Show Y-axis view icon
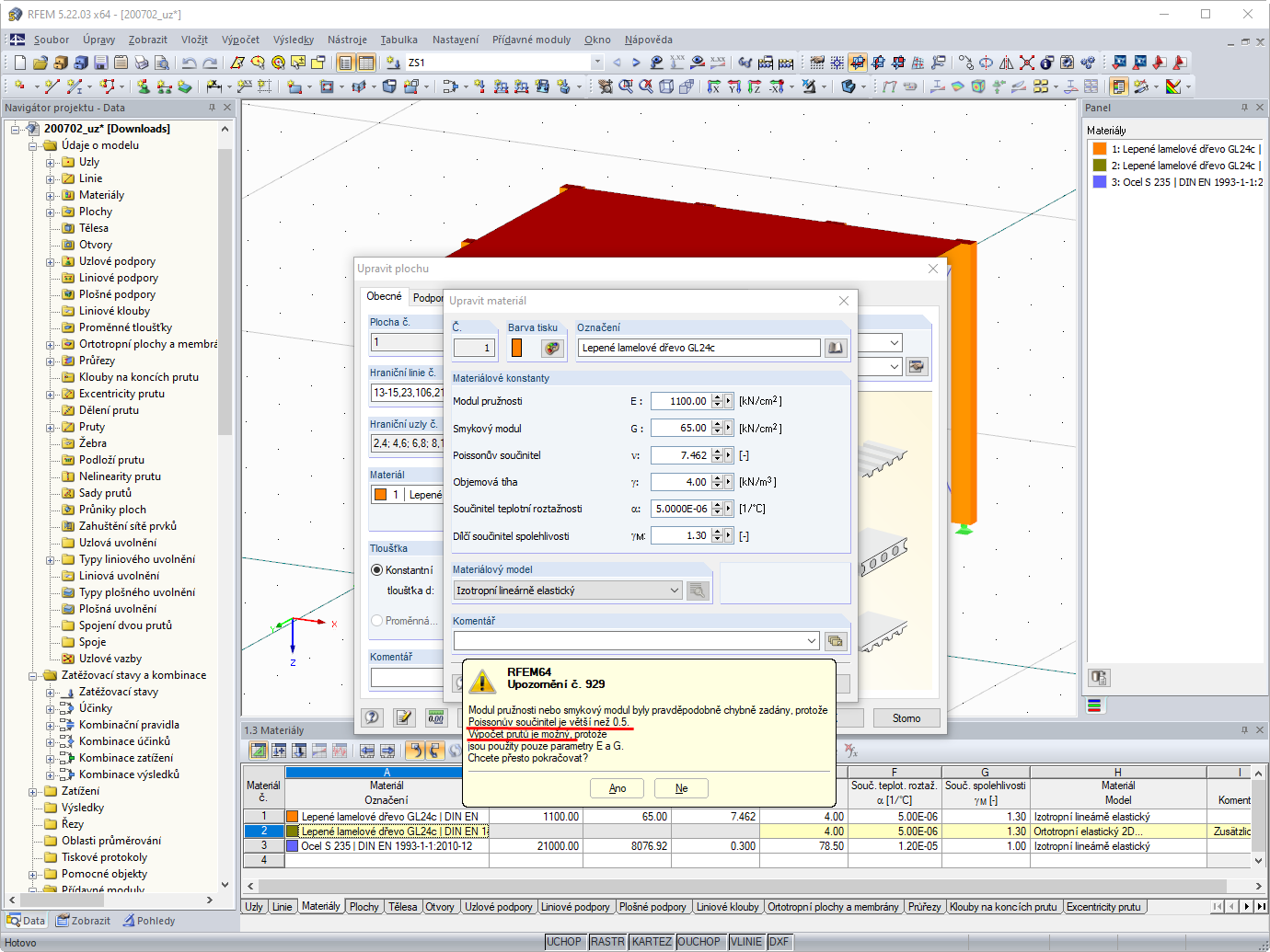The width and height of the screenshot is (1270, 952). point(734,86)
